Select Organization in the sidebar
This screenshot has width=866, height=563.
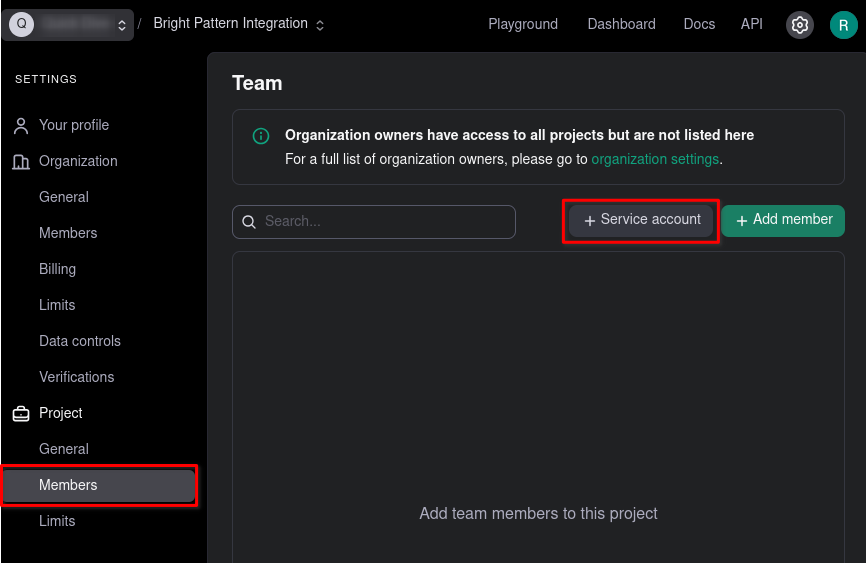[78, 161]
